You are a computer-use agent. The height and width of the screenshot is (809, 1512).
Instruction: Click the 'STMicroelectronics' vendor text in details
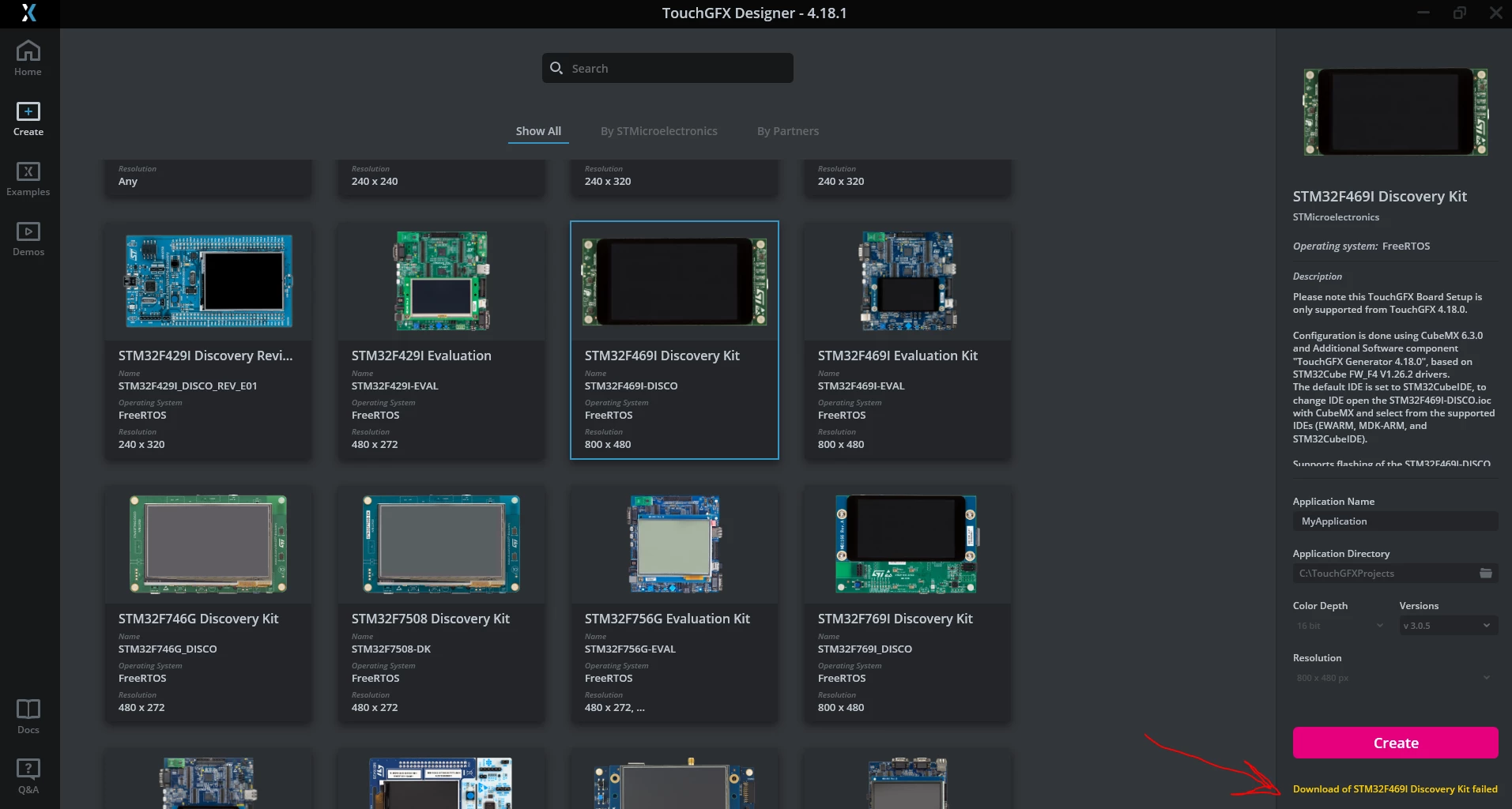point(1336,217)
